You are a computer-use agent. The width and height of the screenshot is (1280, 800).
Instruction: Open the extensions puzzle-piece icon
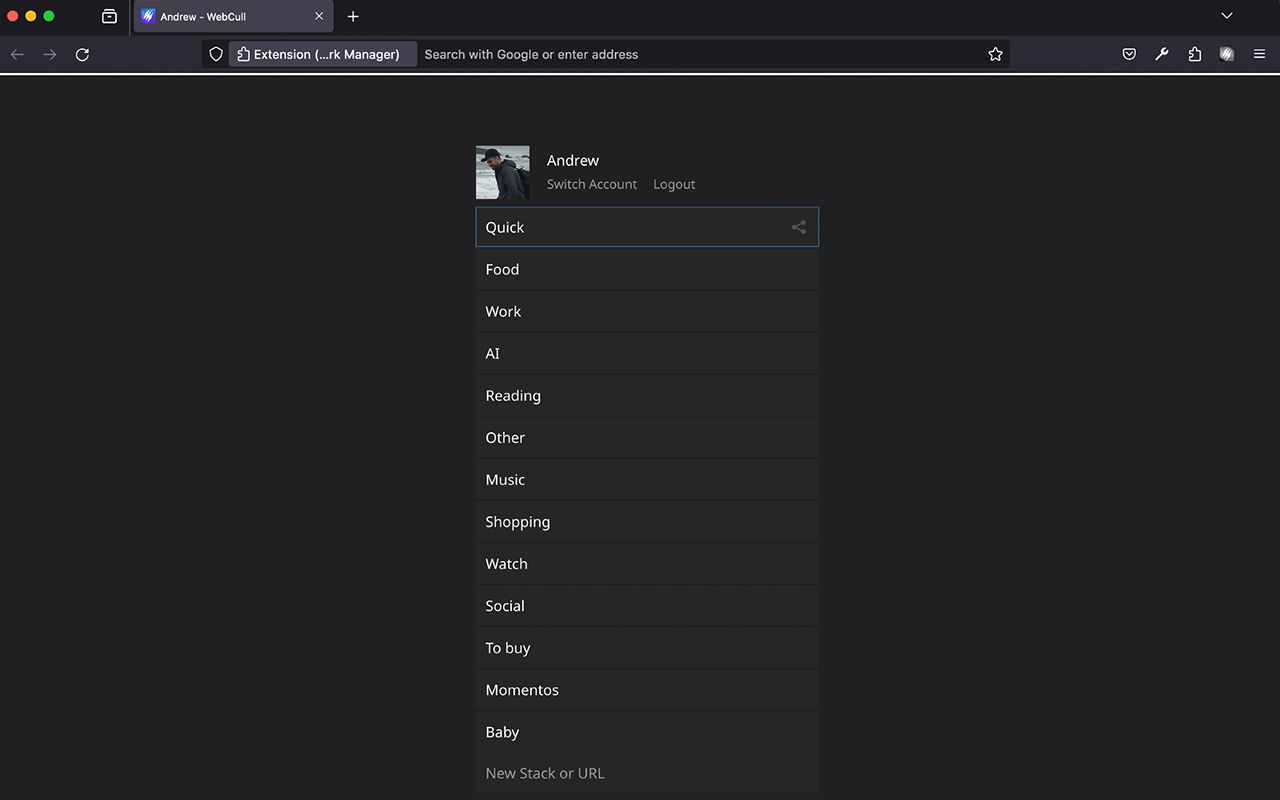click(1194, 54)
